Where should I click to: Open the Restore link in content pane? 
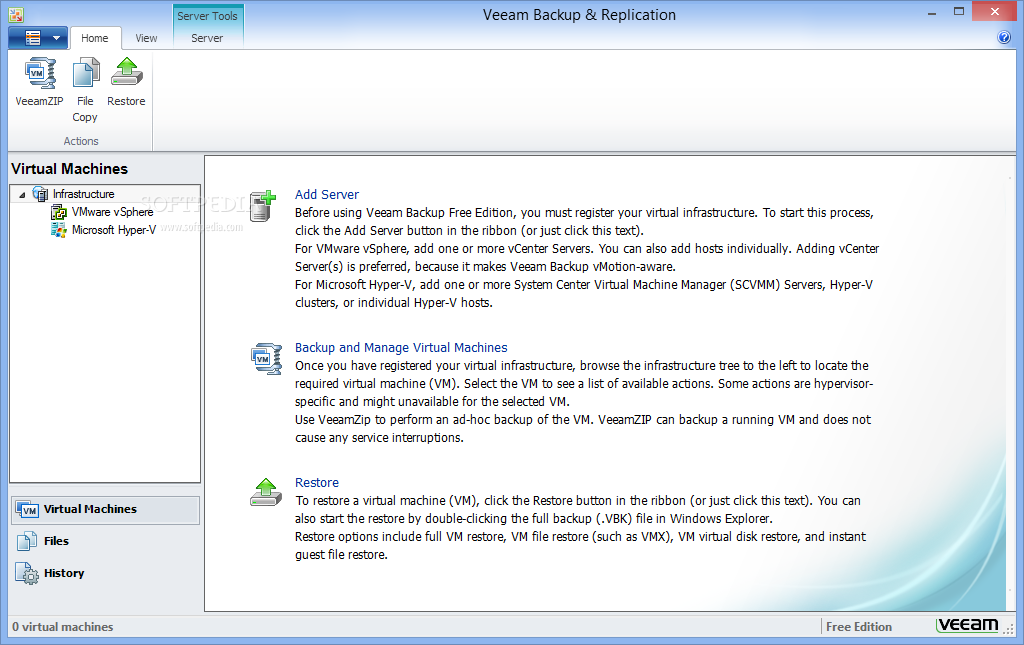pyautogui.click(x=317, y=482)
